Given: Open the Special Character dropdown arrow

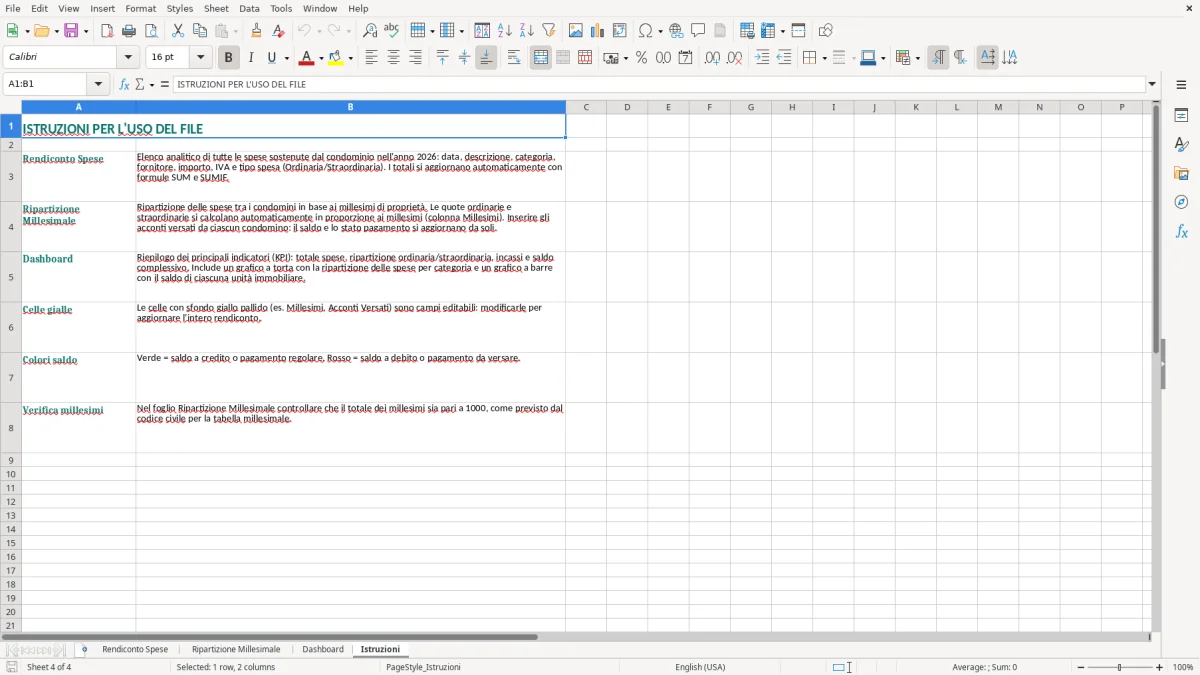Looking at the screenshot, I should click(660, 31).
